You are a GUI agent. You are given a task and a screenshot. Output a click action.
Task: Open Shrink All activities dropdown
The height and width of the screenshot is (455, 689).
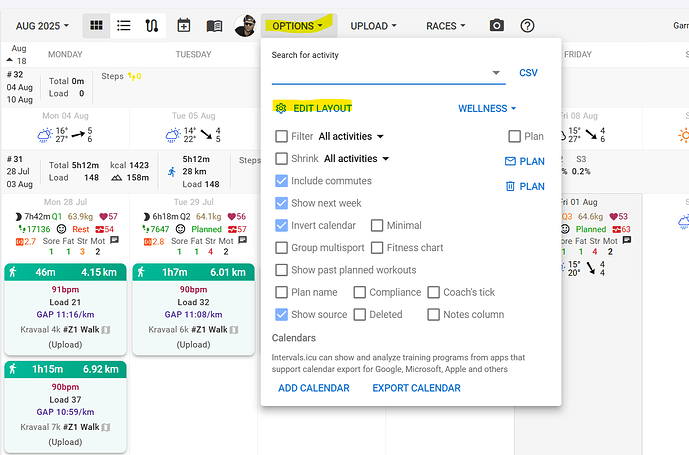356,159
